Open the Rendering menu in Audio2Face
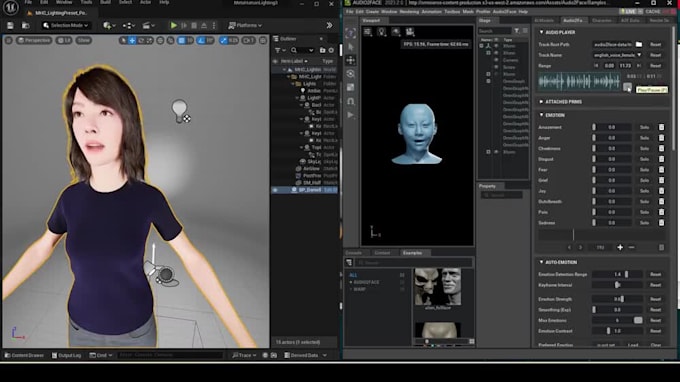The height and width of the screenshot is (382, 680). [409, 12]
